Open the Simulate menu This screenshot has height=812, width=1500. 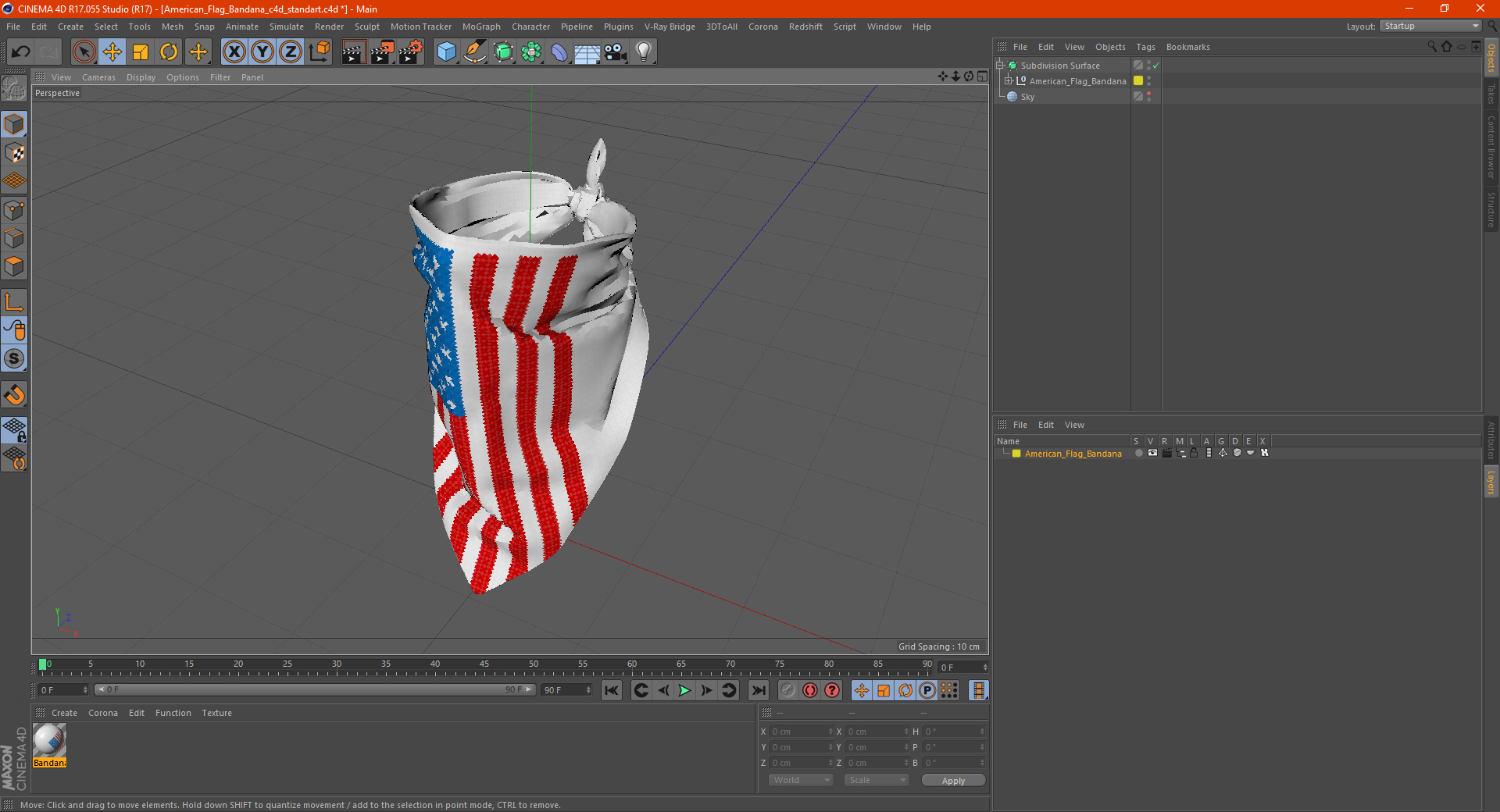(287, 27)
